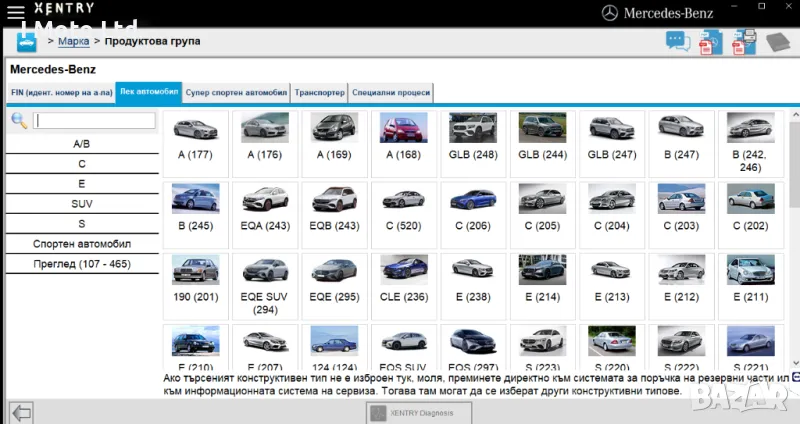Open the manual book icon
The image size is (800, 424).
tap(778, 42)
